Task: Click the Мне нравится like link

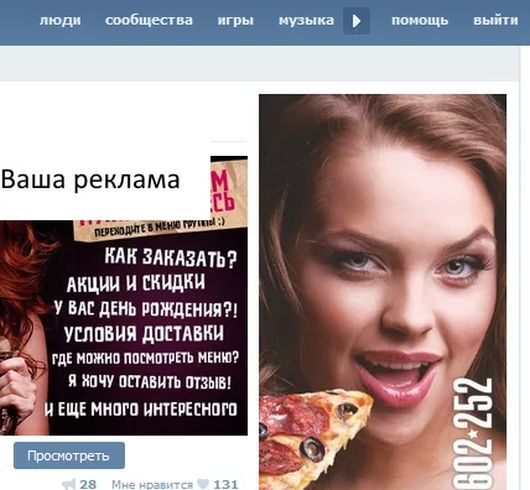Action: [152, 485]
